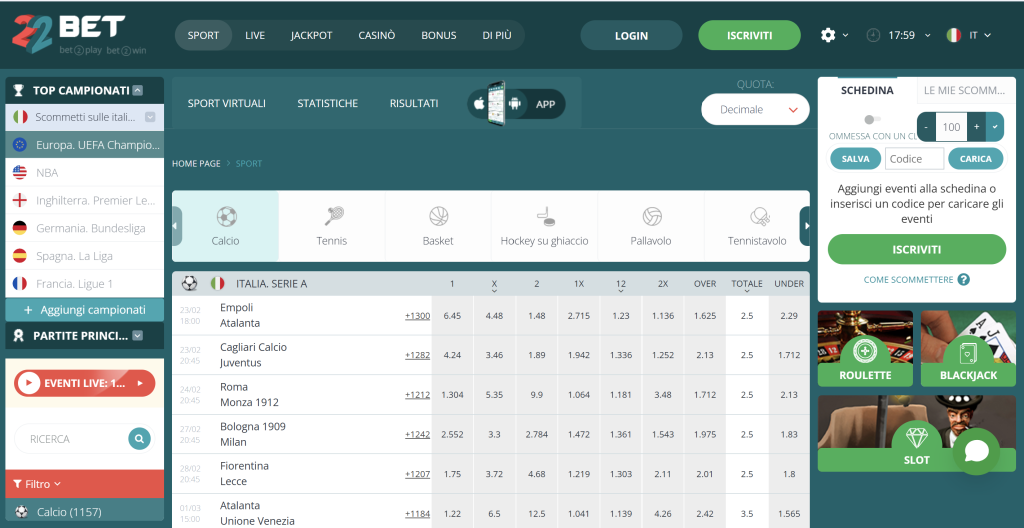Open the Quota Decimale dropdown
The image size is (1024, 528).
(755, 110)
